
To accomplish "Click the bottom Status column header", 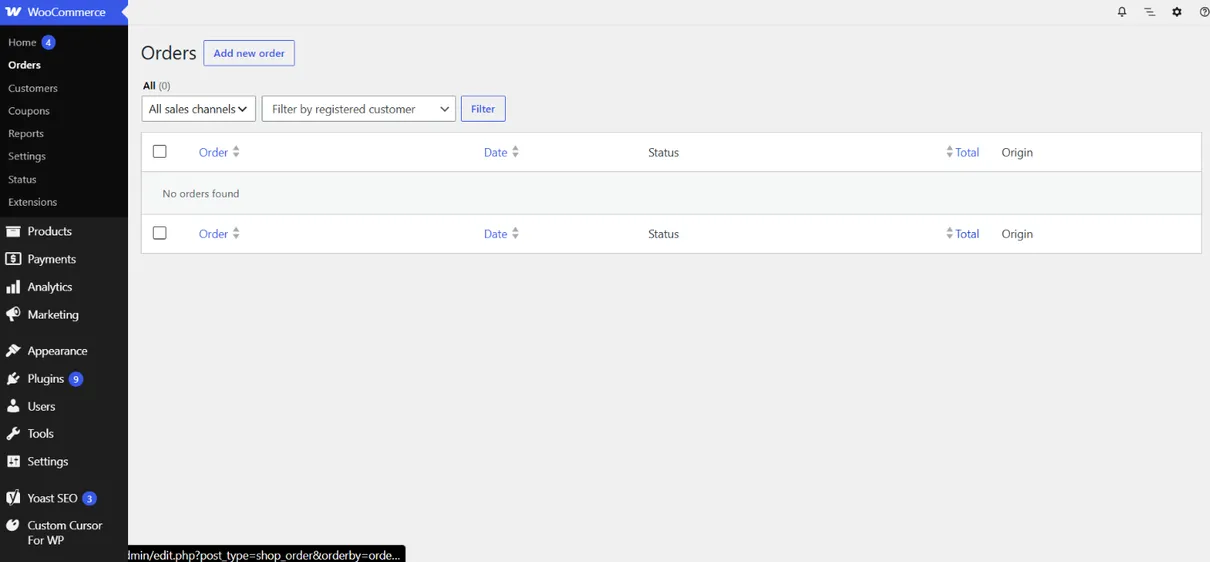I will click(663, 233).
